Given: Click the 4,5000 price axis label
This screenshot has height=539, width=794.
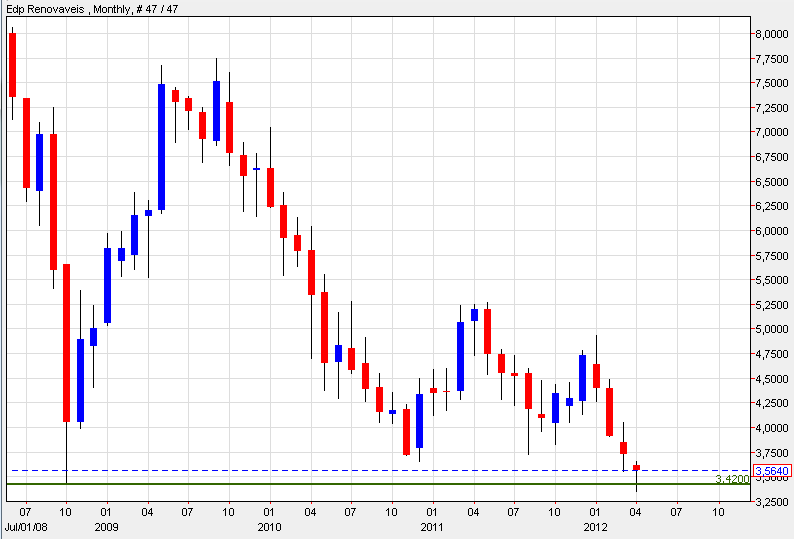Looking at the screenshot, I should click(x=772, y=379).
